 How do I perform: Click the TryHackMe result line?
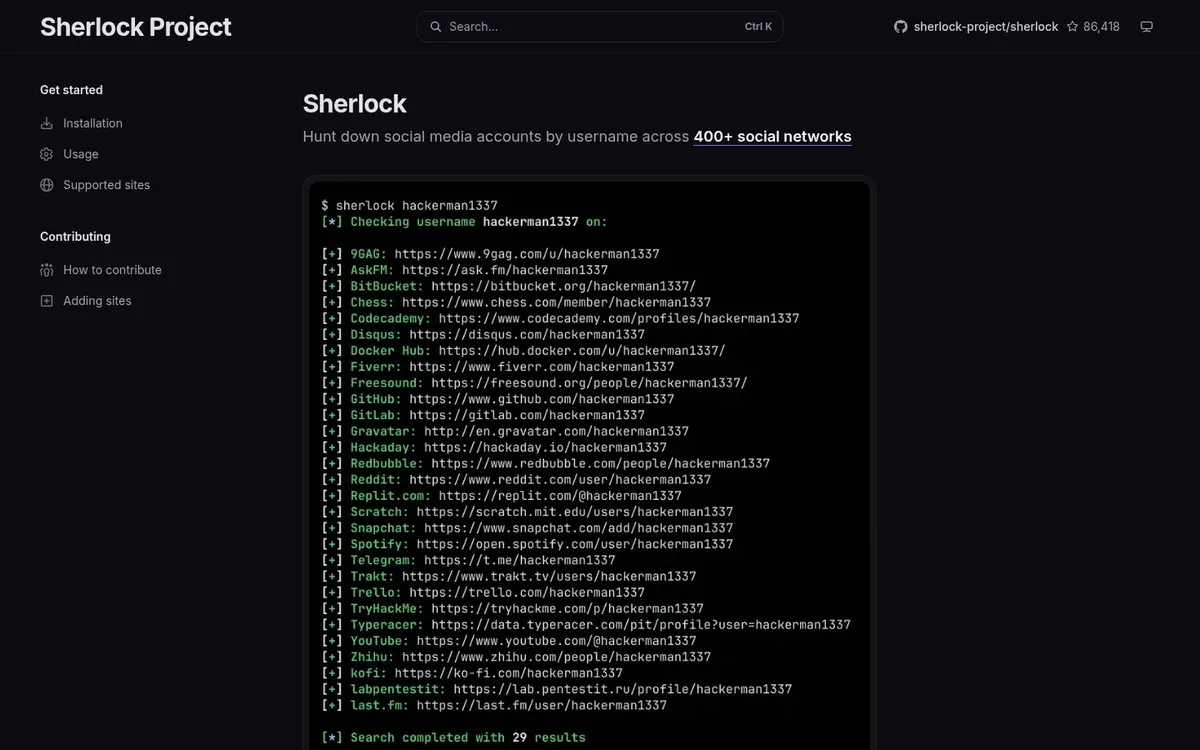512,608
